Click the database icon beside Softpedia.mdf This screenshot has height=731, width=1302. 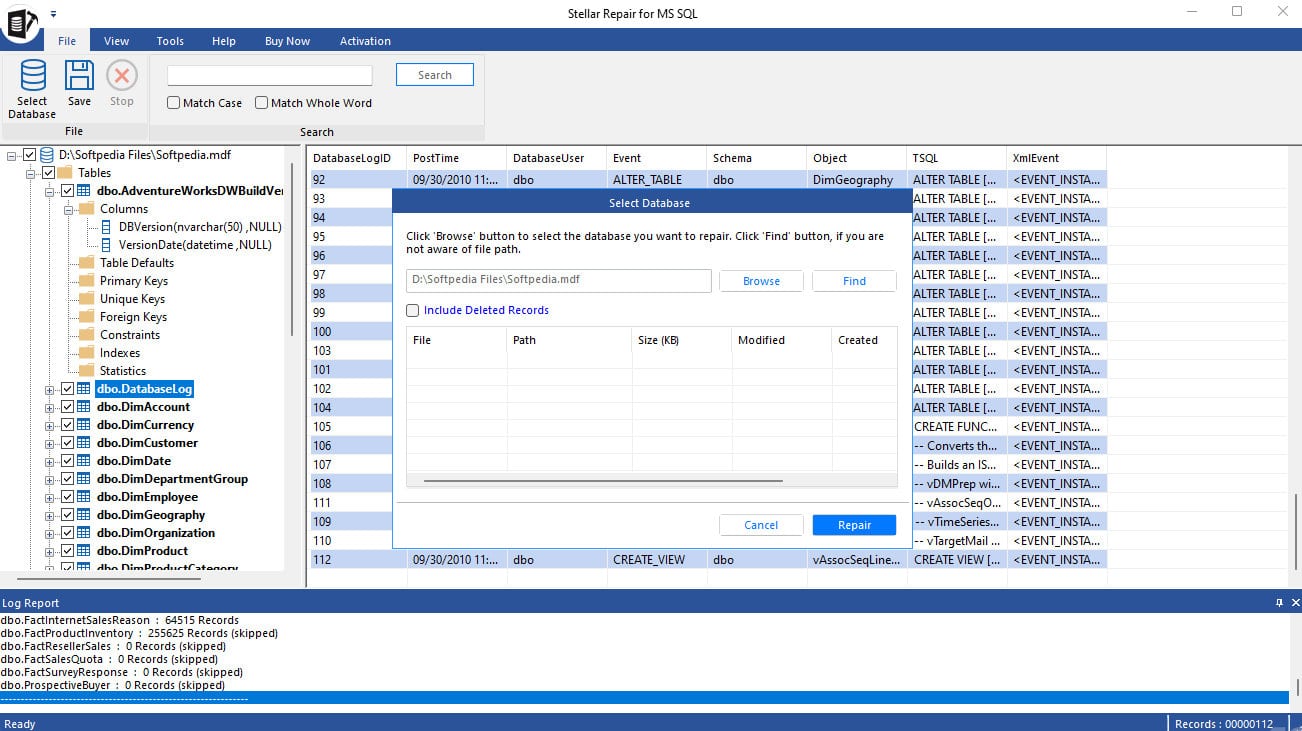[47, 155]
